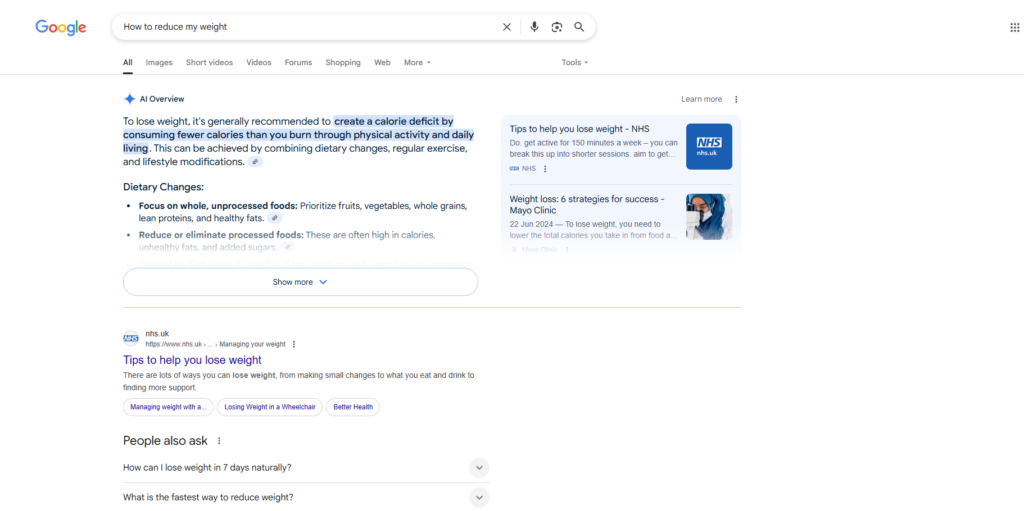1024x511 pixels.
Task: Click the Google logo
Action: click(61, 27)
